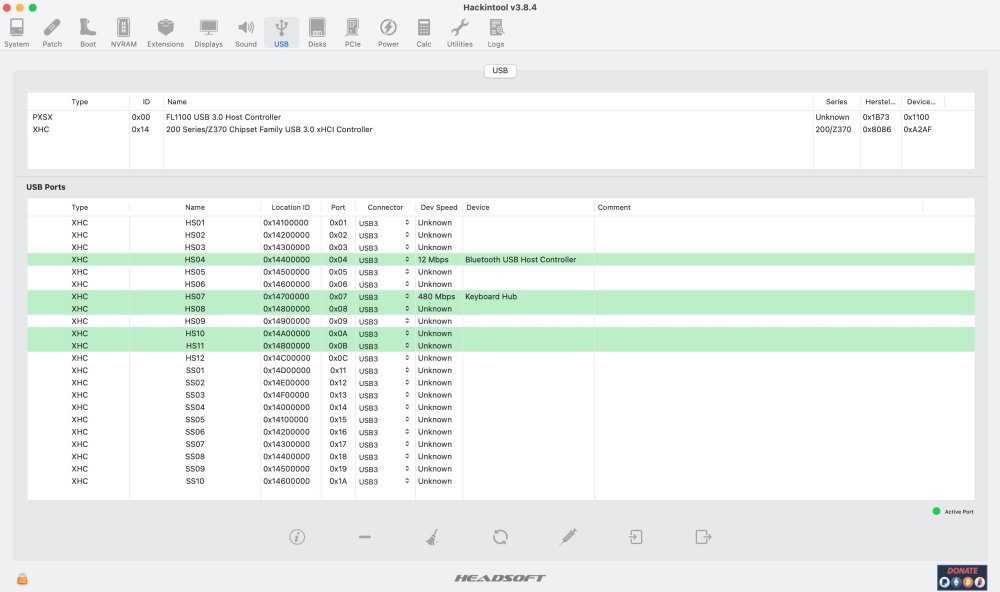Open connector dropdown for SS10

click(x=385, y=482)
